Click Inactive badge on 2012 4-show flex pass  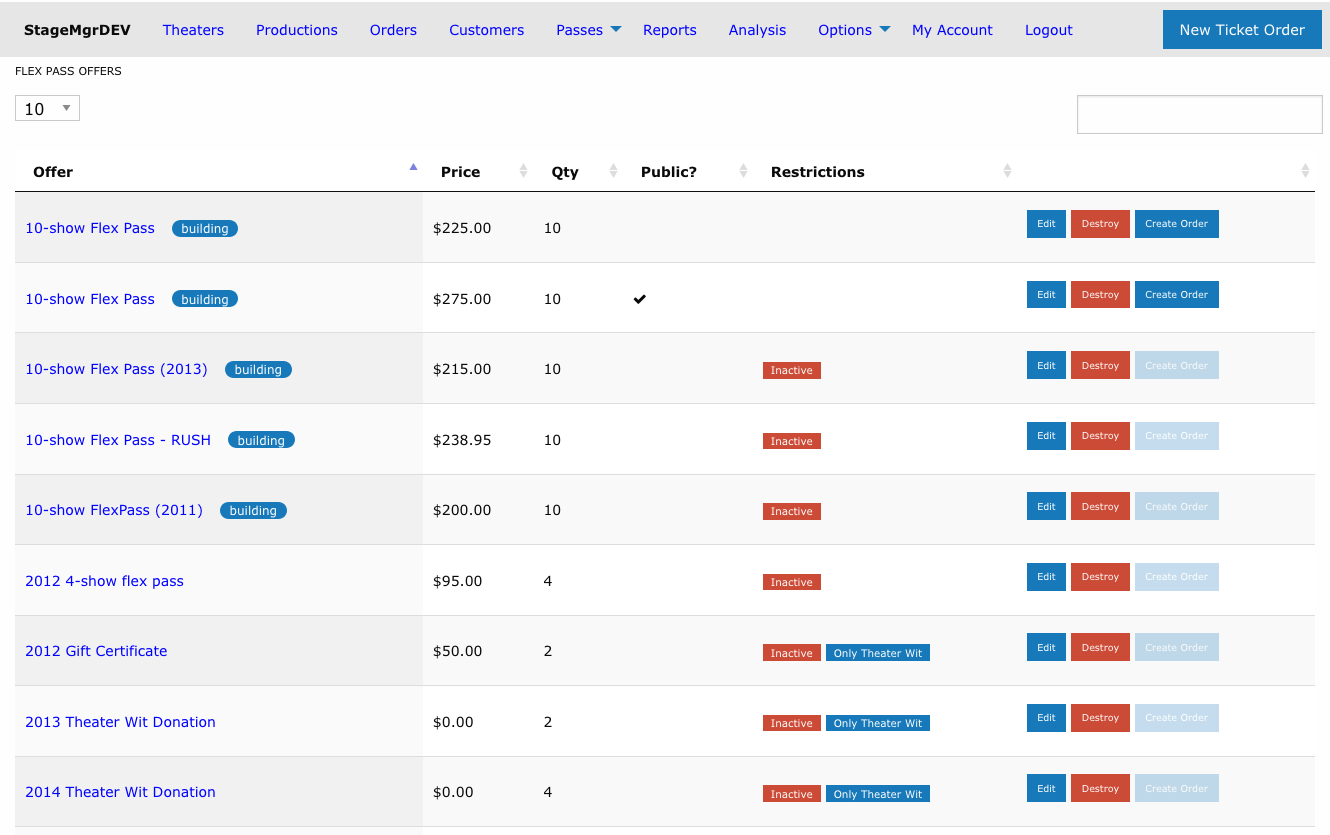(792, 582)
